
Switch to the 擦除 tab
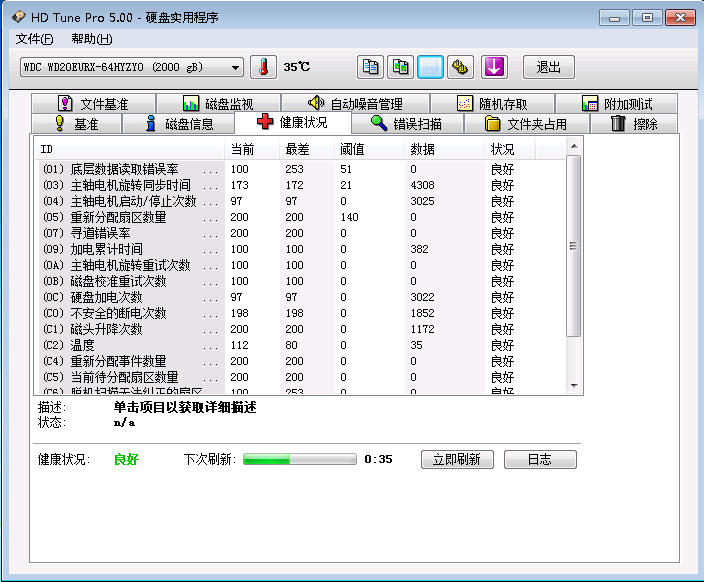point(634,123)
